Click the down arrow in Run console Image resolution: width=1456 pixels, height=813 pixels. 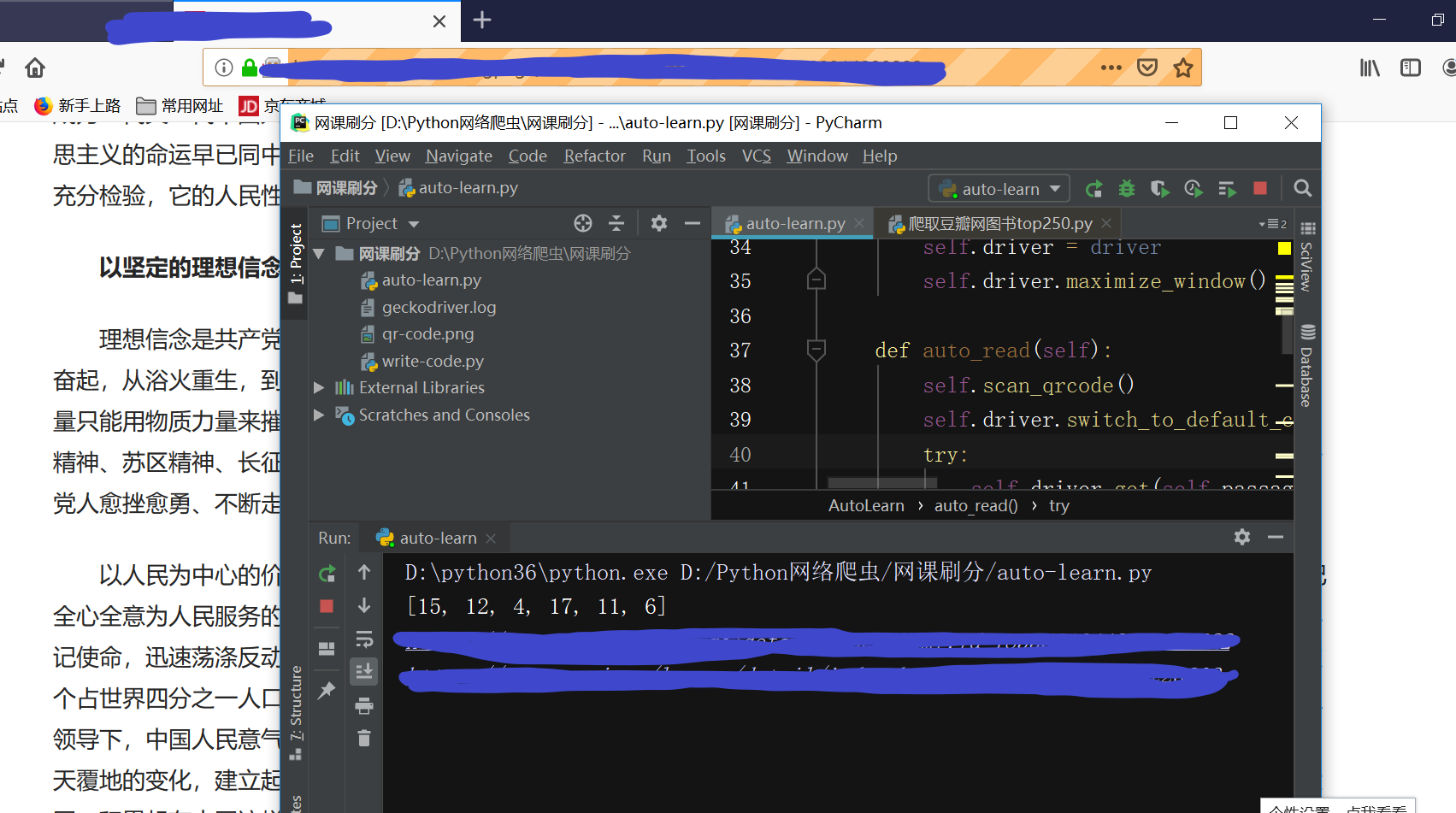pos(364,605)
